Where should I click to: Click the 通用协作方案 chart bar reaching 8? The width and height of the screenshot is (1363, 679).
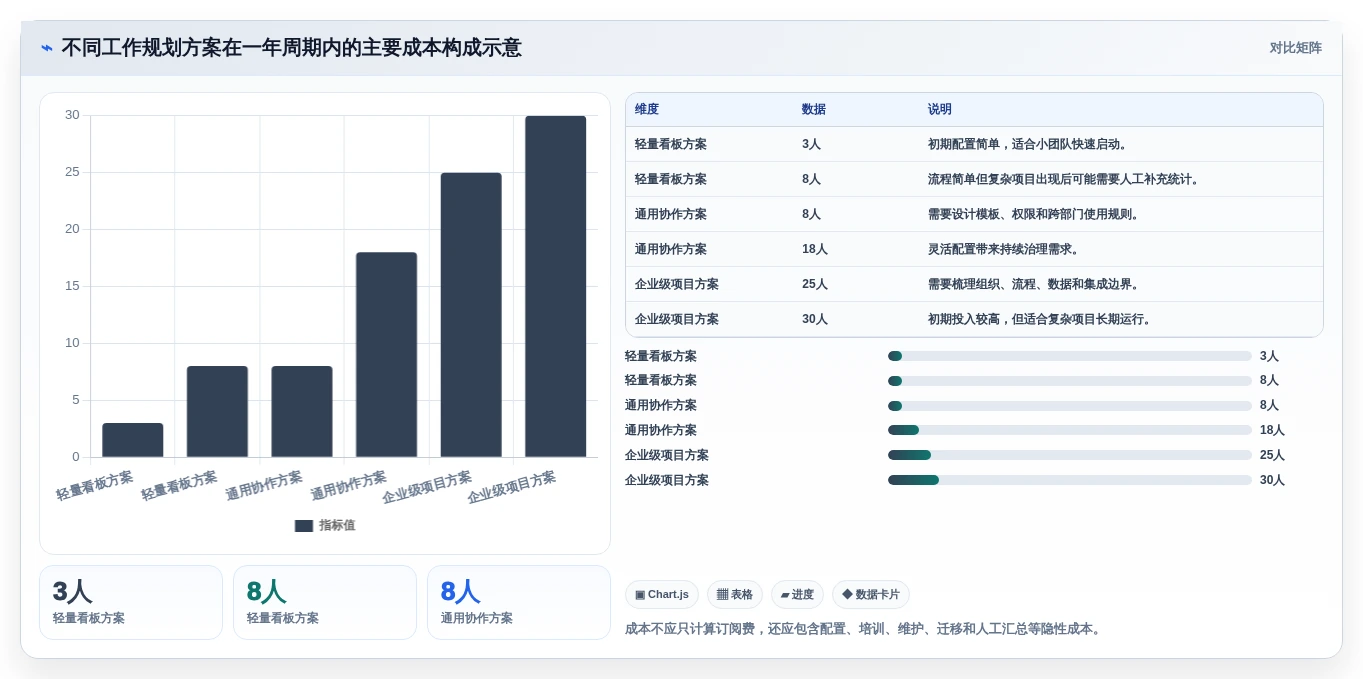(302, 412)
